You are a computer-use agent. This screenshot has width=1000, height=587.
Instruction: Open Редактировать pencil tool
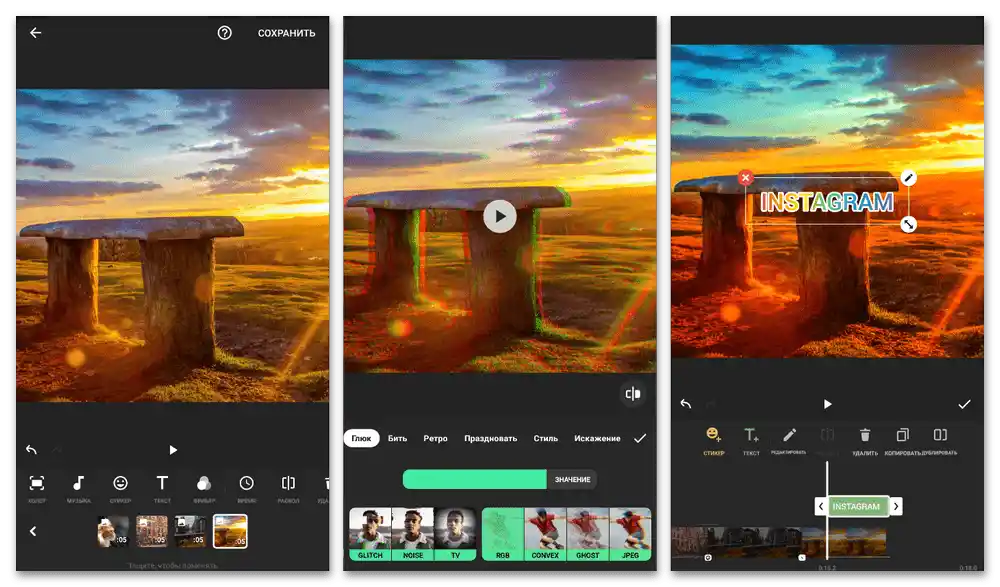coord(789,440)
